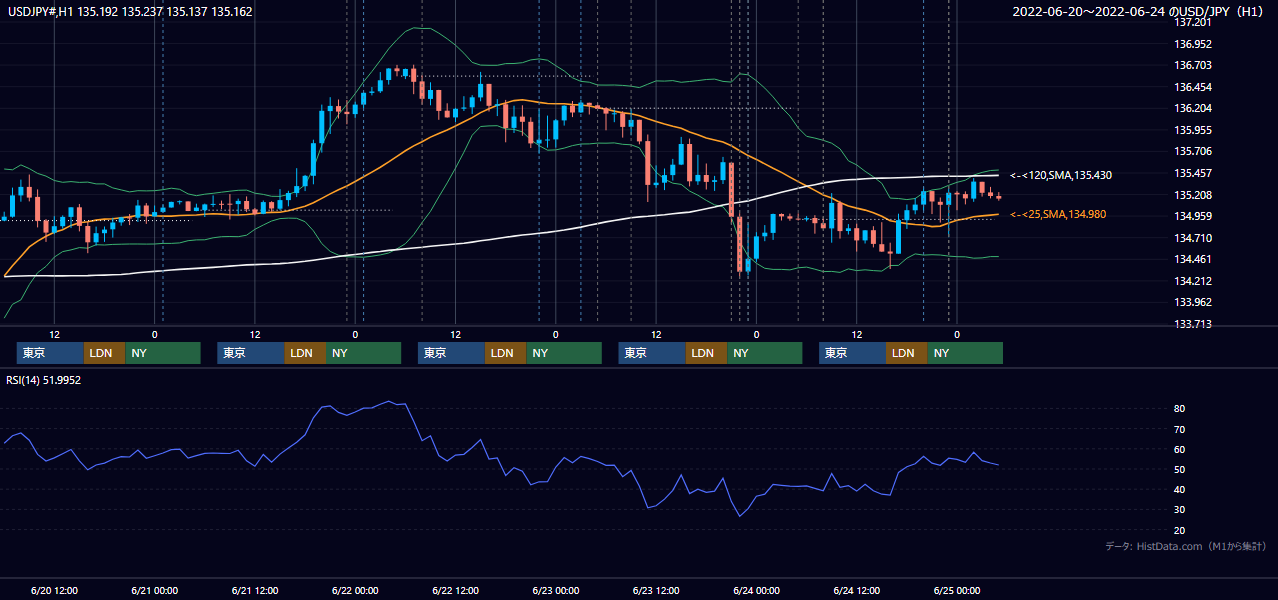Click price axis label 136.454
1278x600 pixels.
coord(1194,87)
